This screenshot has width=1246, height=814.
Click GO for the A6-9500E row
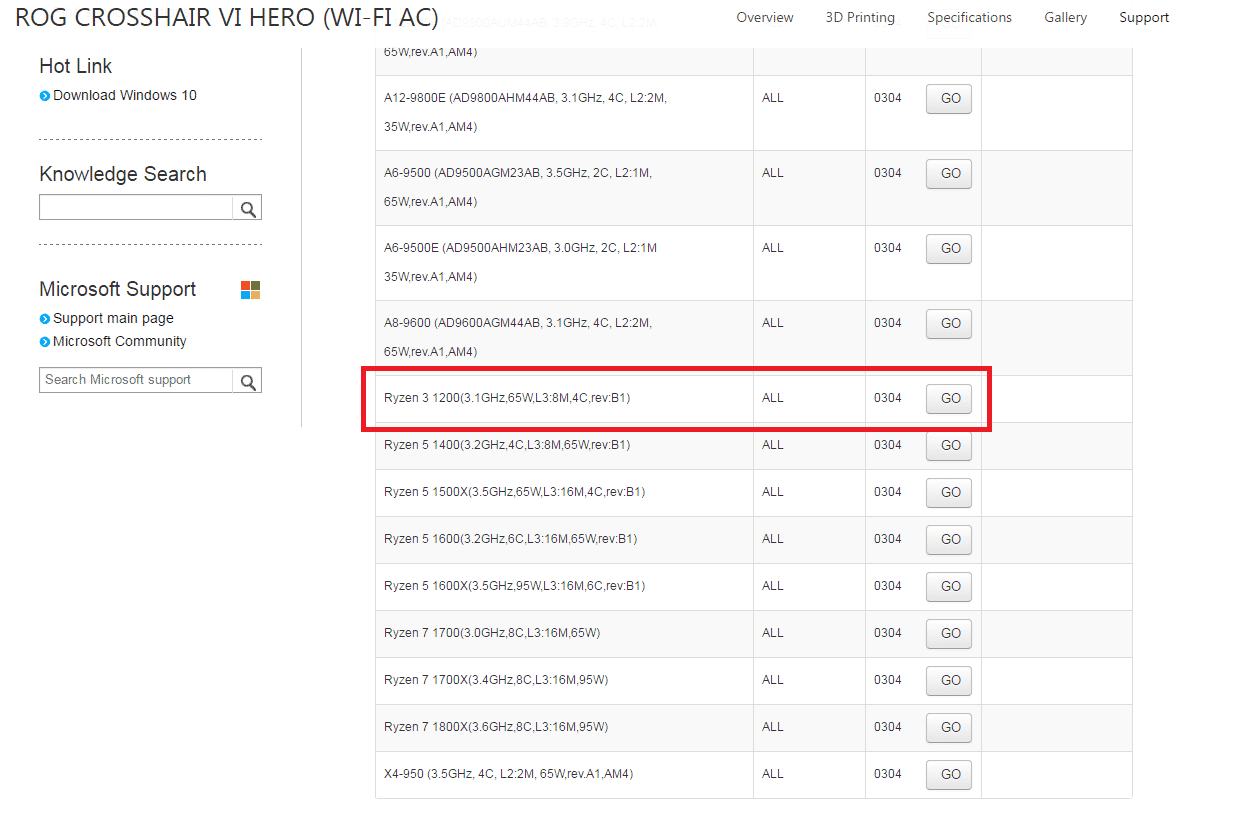pos(949,249)
